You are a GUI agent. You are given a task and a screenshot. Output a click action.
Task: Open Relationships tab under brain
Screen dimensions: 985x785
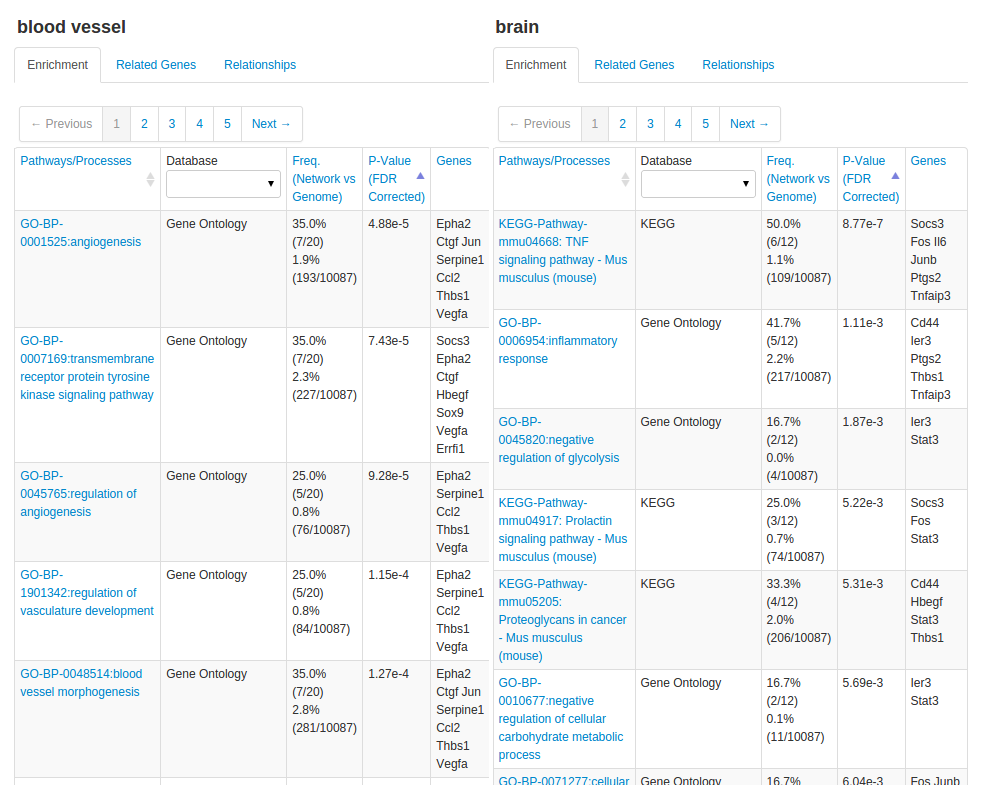738,65
